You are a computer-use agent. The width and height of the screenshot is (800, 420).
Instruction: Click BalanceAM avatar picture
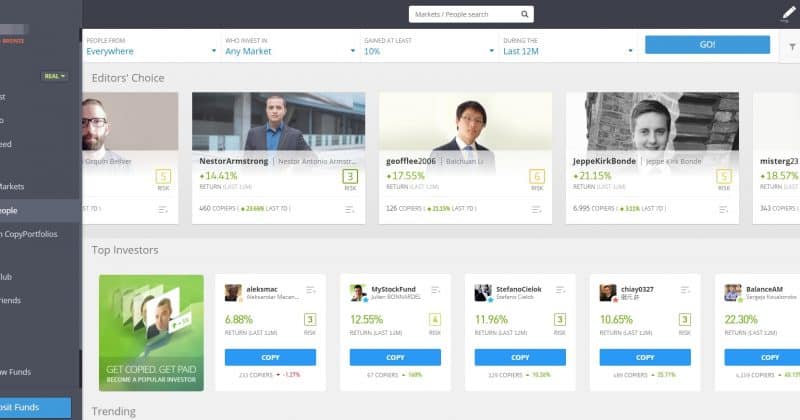click(733, 293)
